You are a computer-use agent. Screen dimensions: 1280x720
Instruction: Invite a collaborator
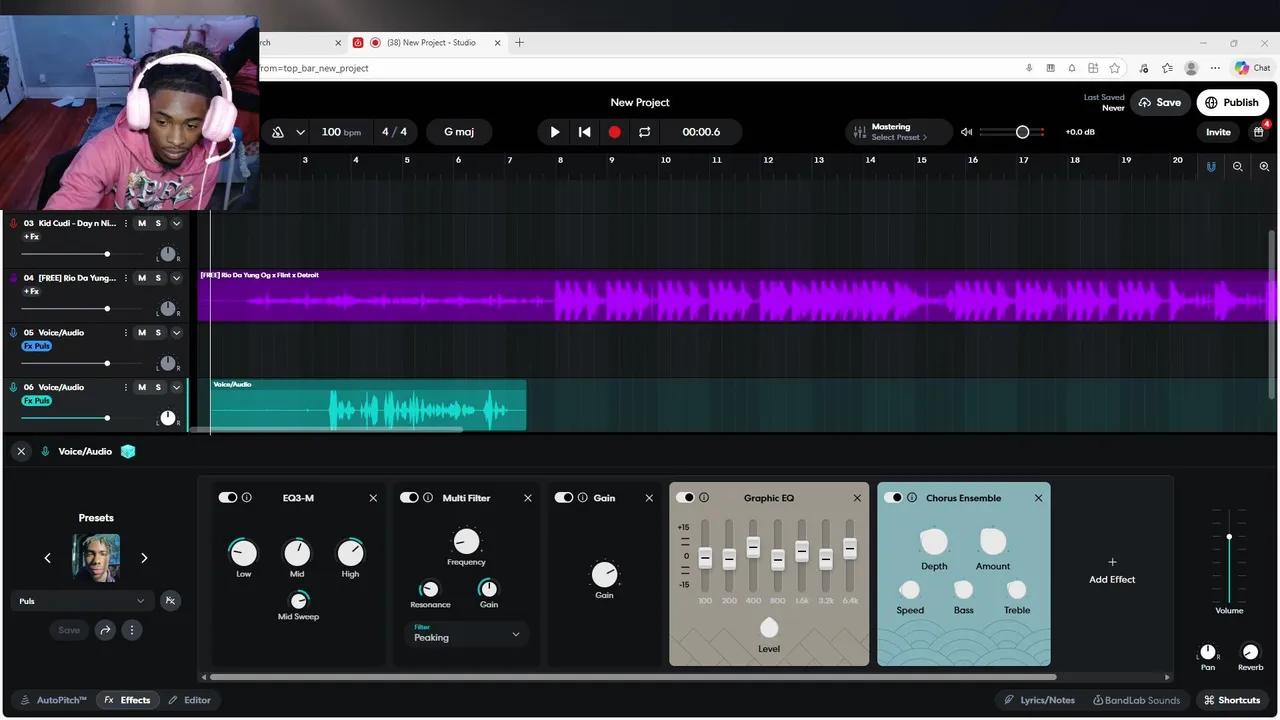pos(1218,132)
